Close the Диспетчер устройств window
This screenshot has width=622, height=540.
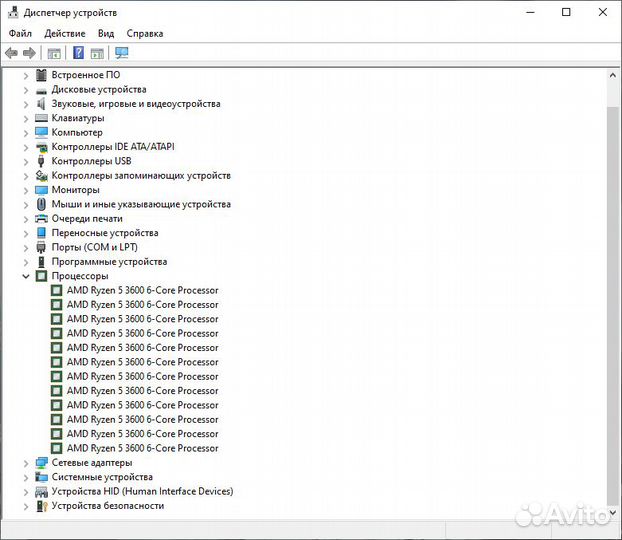603,12
